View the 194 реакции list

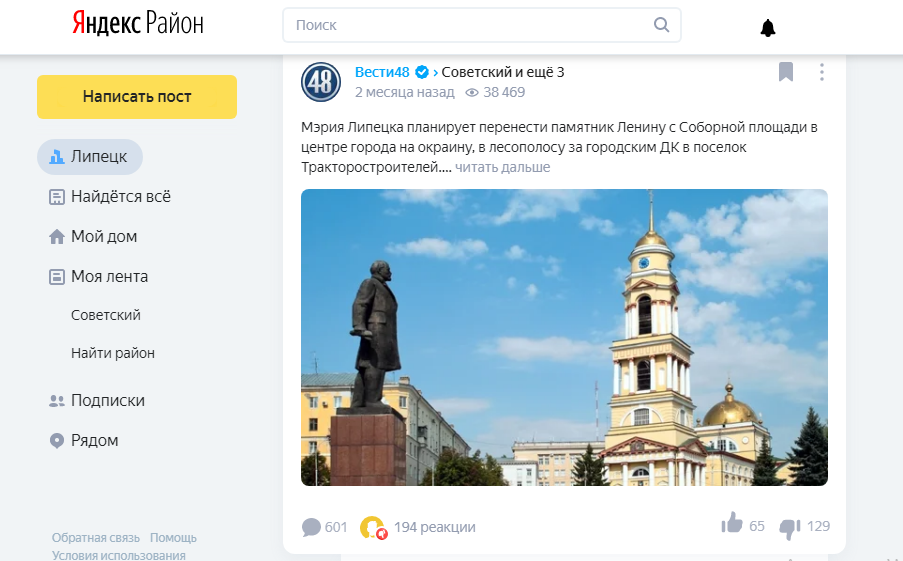[435, 527]
